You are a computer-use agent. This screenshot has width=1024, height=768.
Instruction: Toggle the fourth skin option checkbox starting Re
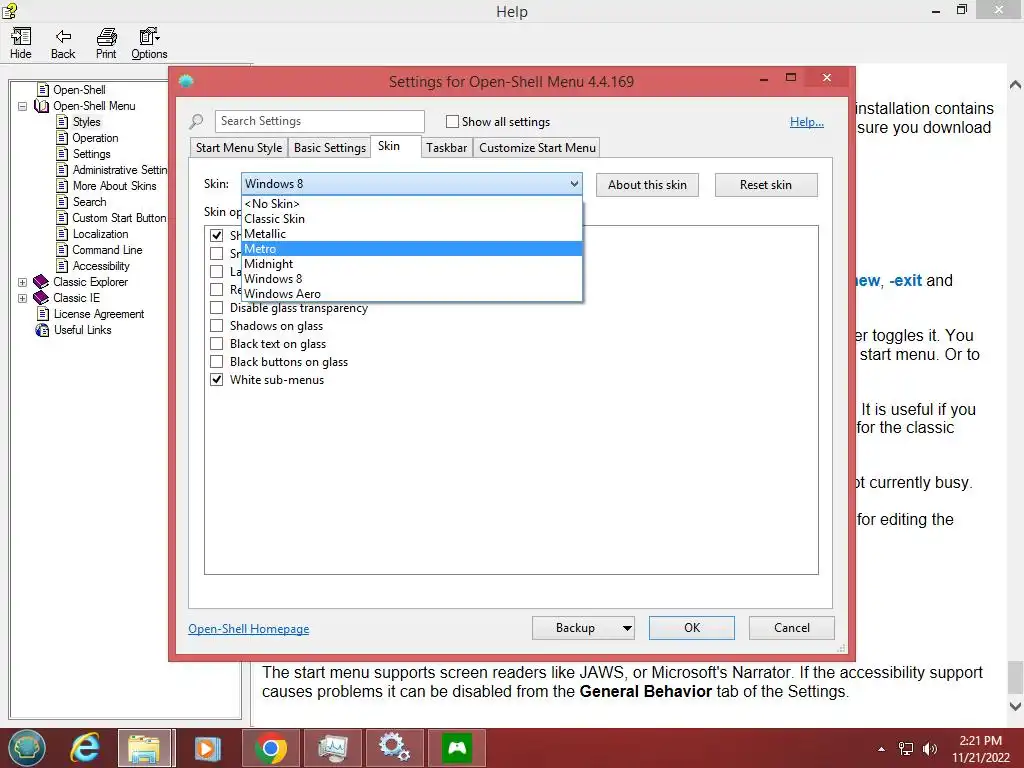click(217, 289)
